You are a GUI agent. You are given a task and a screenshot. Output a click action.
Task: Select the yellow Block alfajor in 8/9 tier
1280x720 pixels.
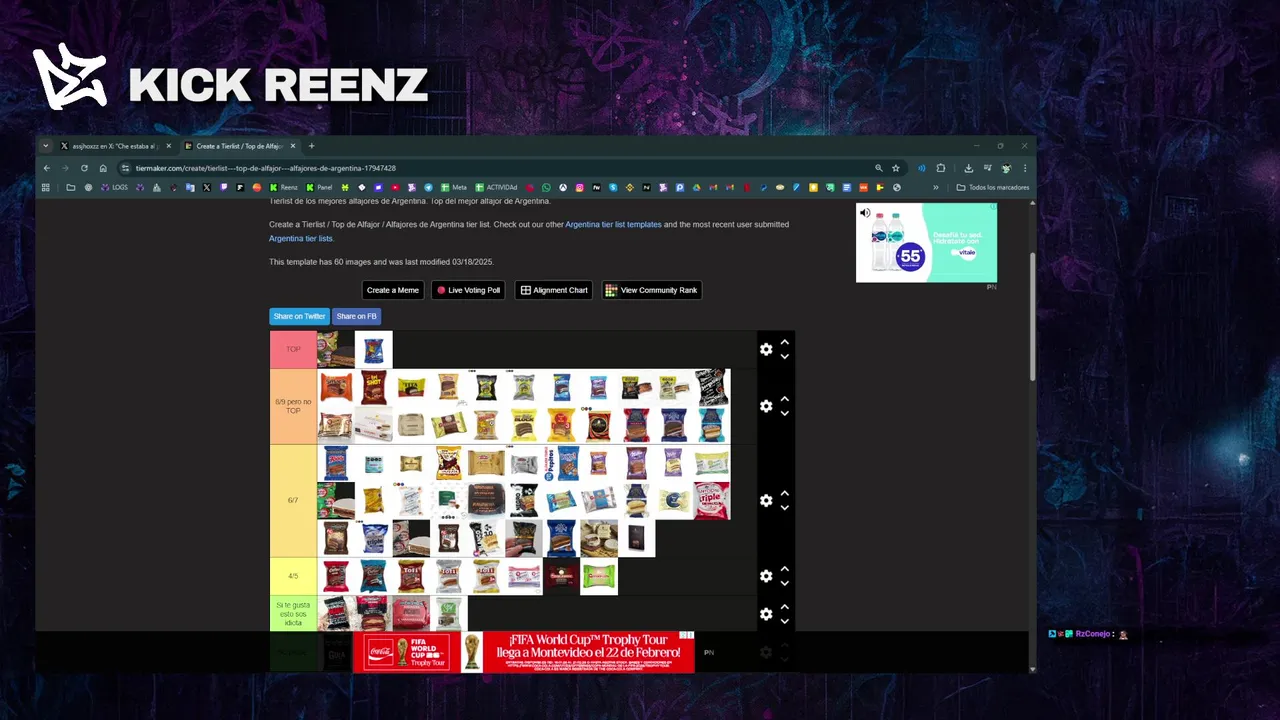pyautogui.click(x=523, y=425)
